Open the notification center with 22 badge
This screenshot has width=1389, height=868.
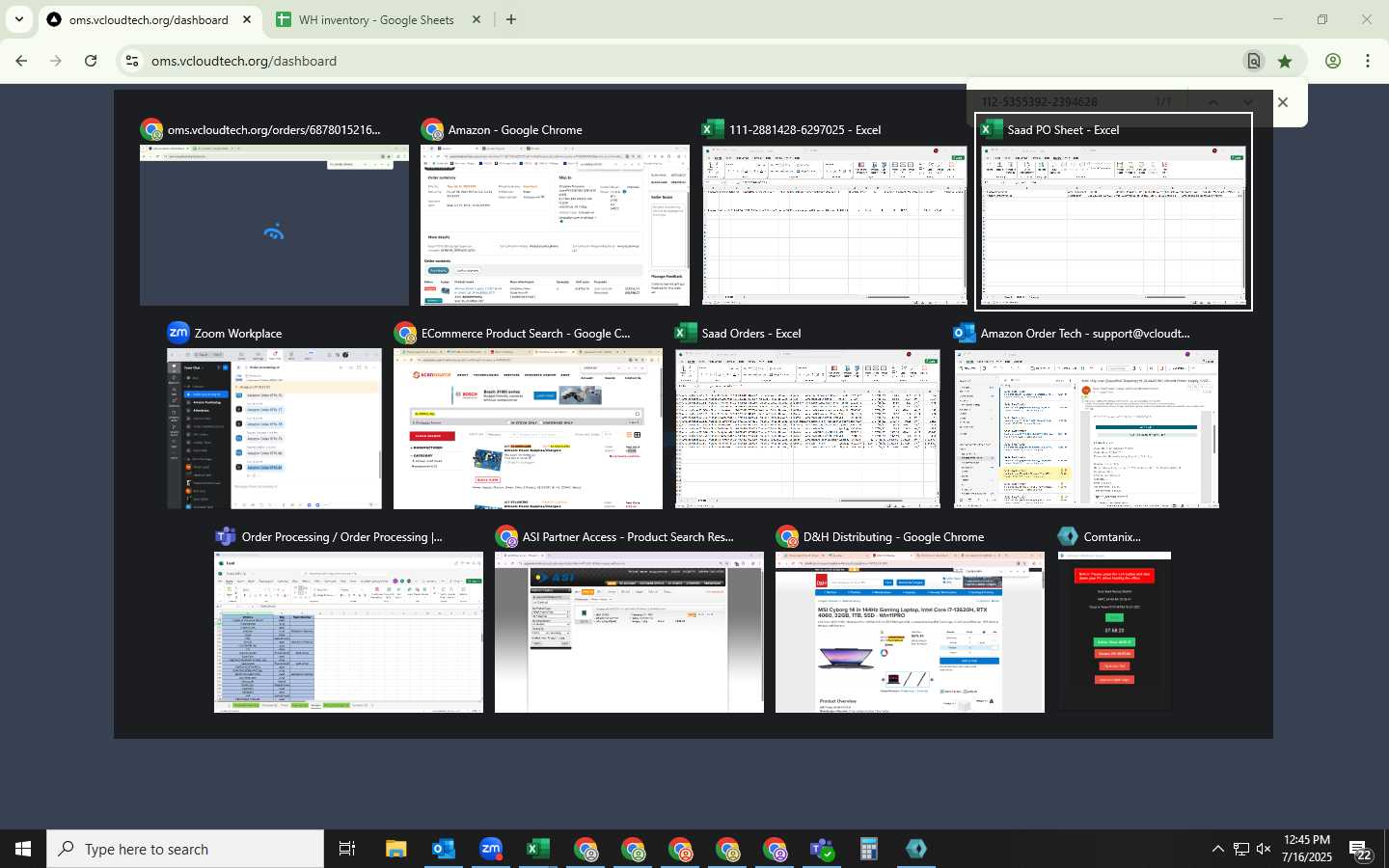pos(1361,850)
